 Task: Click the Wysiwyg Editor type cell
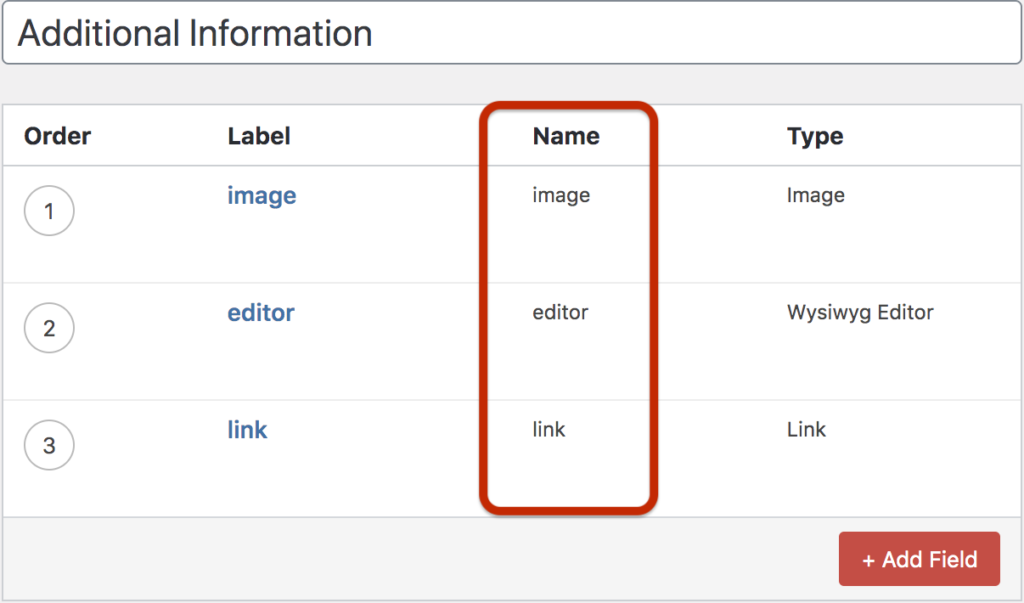(x=860, y=312)
